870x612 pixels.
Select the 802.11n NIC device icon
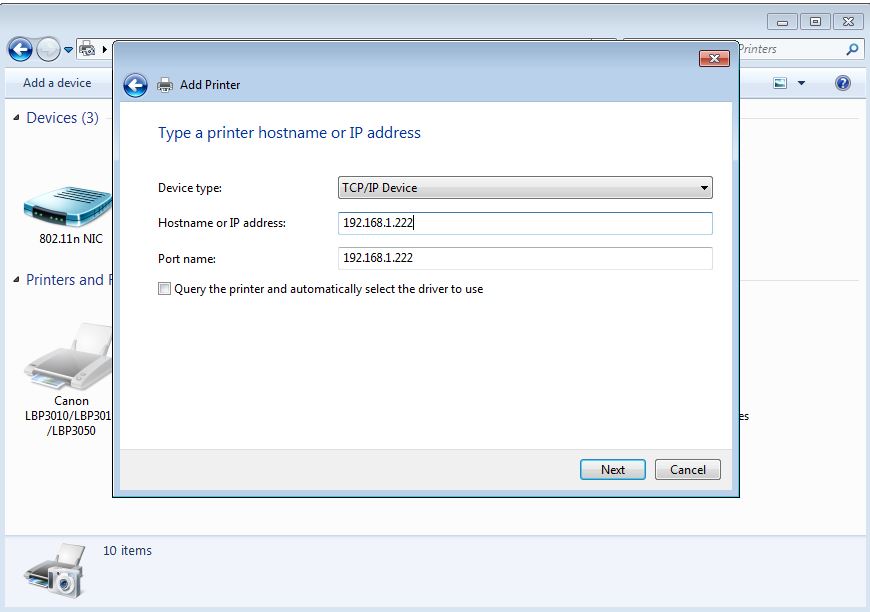point(68,206)
